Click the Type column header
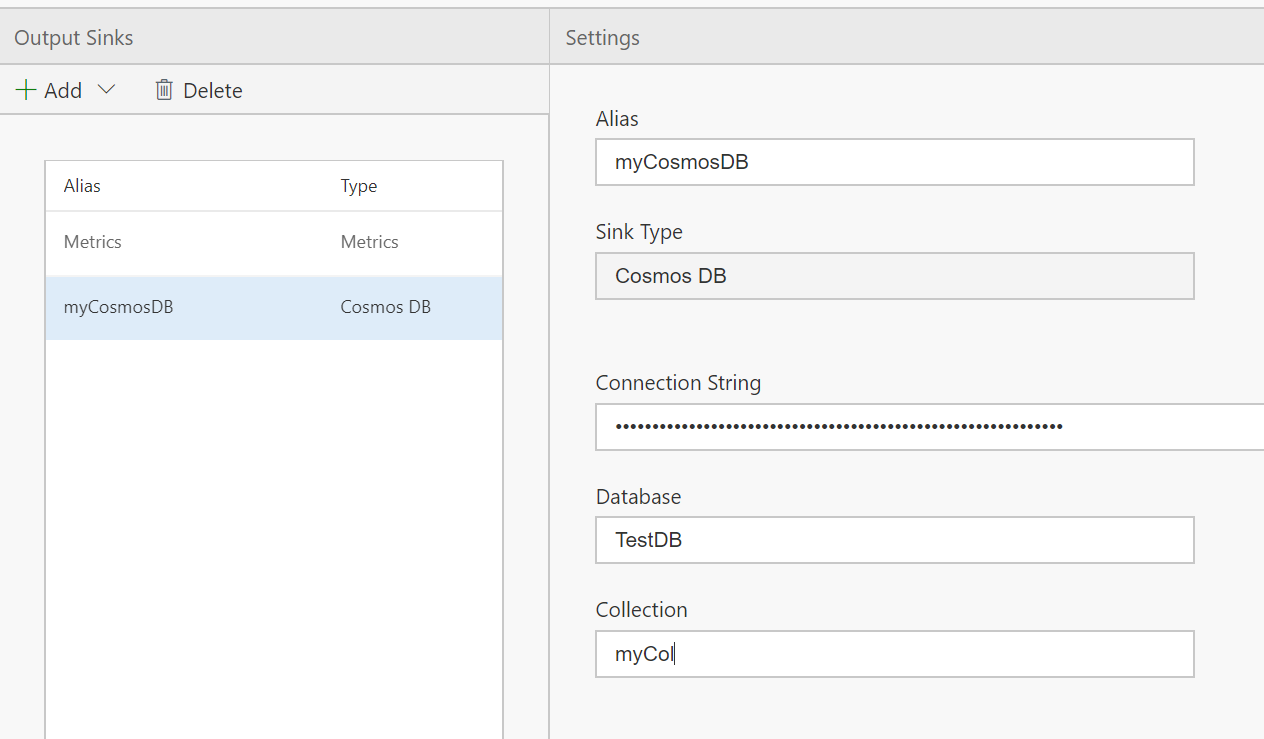 [x=358, y=186]
